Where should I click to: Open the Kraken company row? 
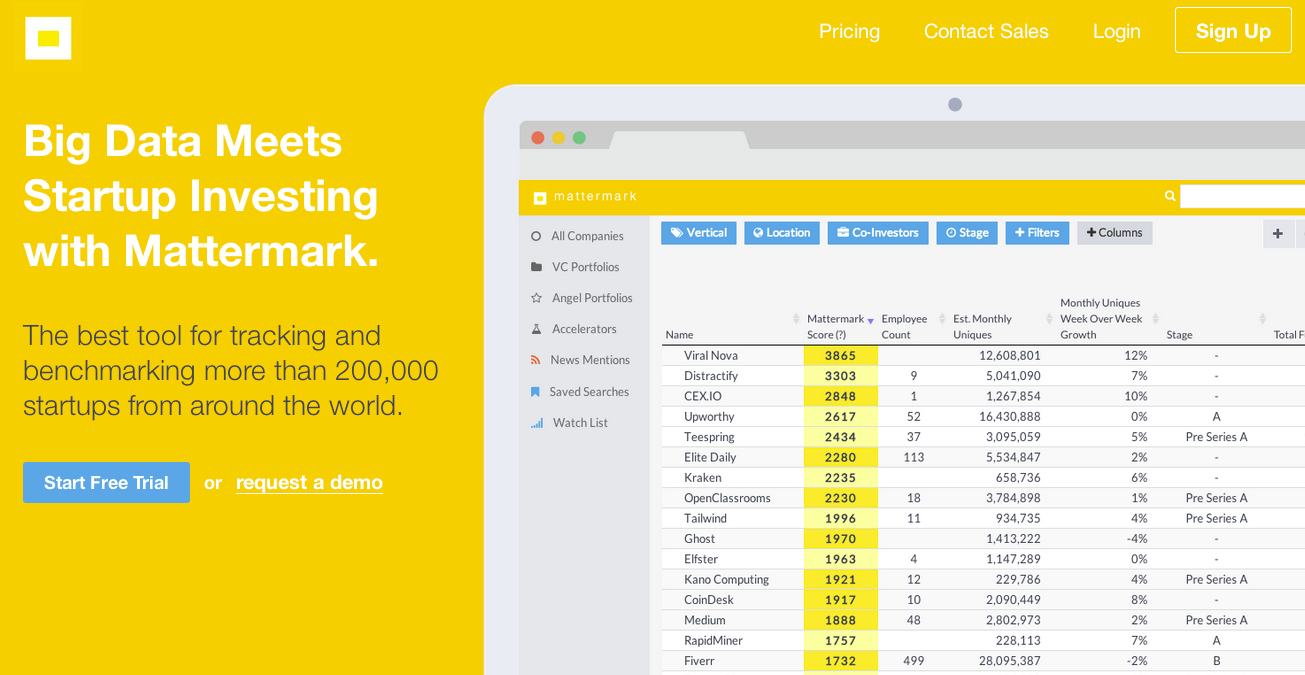click(x=983, y=478)
